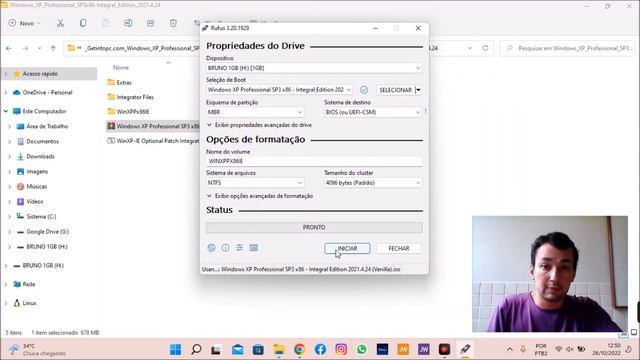Open WhatsApp from taskbar

click(361, 349)
